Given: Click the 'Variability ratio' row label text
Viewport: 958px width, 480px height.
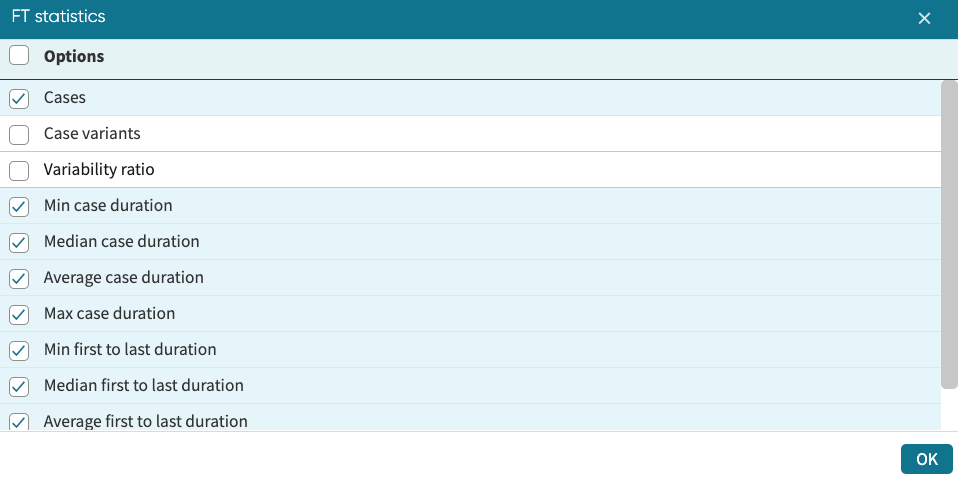Looking at the screenshot, I should click(99, 170).
